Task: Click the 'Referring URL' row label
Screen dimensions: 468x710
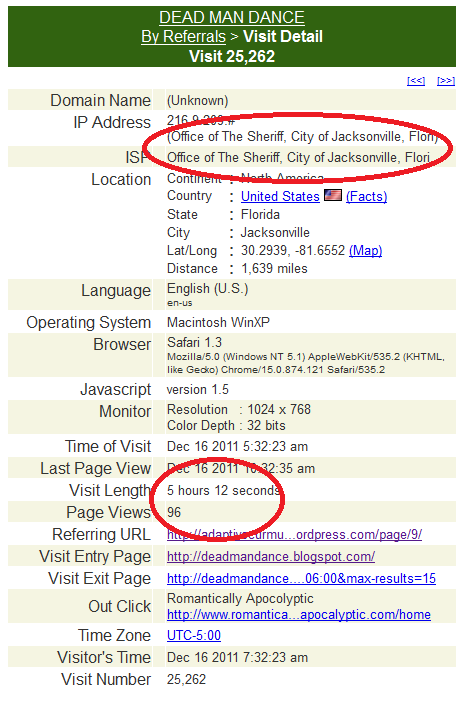Action: 101,535
